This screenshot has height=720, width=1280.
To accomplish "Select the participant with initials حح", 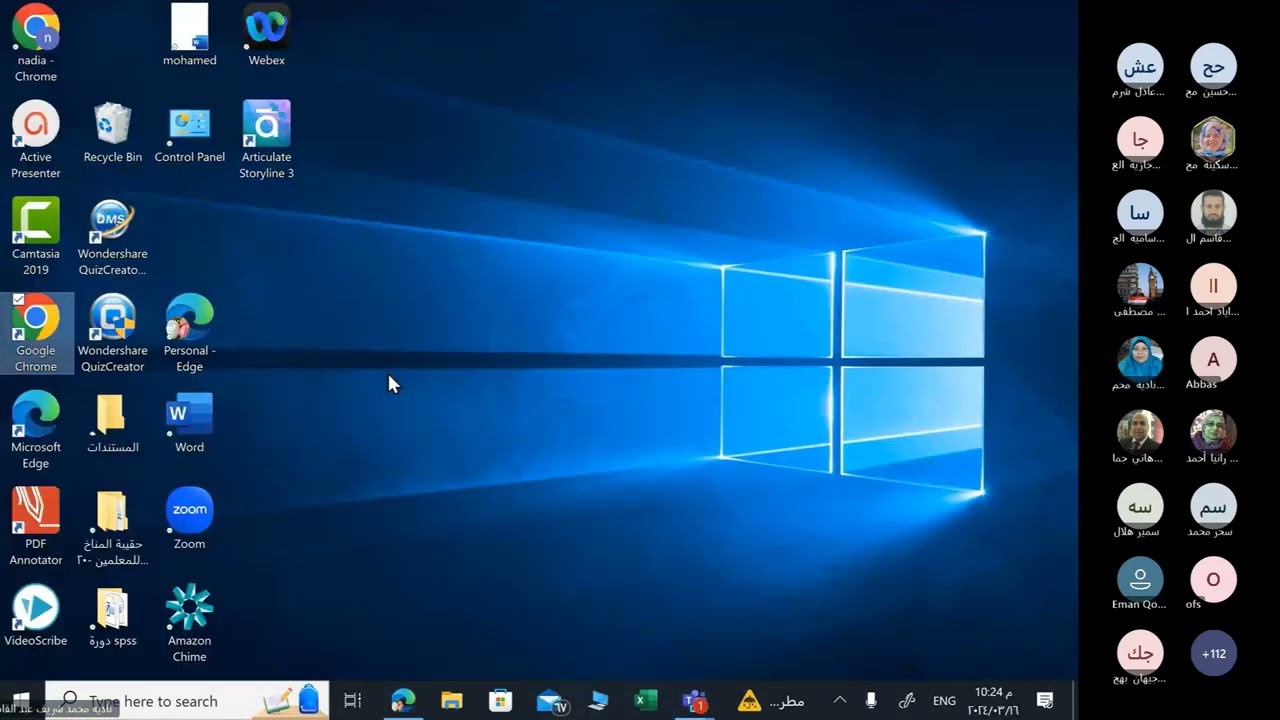I will pos(1214,67).
